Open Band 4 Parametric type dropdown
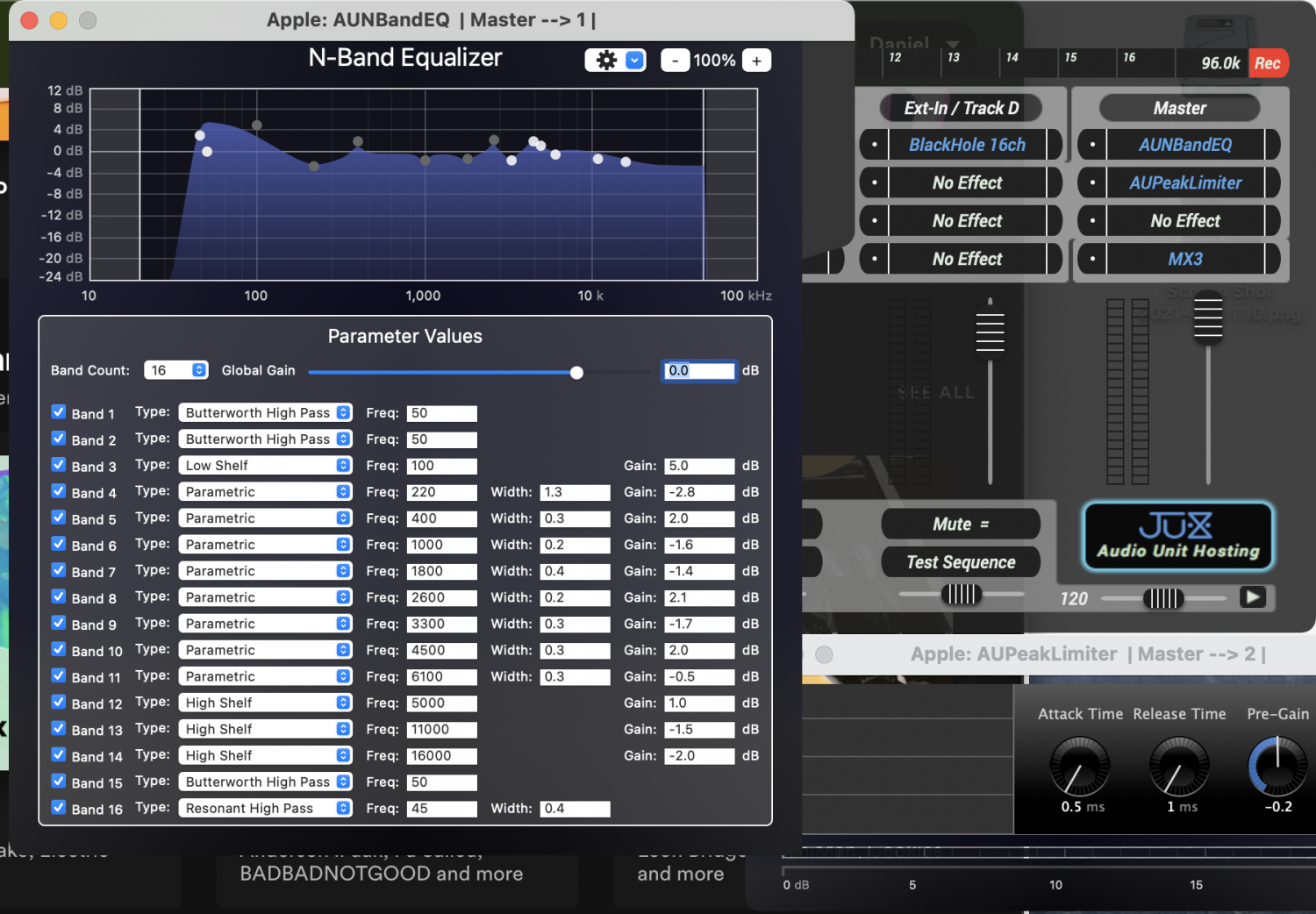Image resolution: width=1316 pixels, height=914 pixels. point(265,491)
